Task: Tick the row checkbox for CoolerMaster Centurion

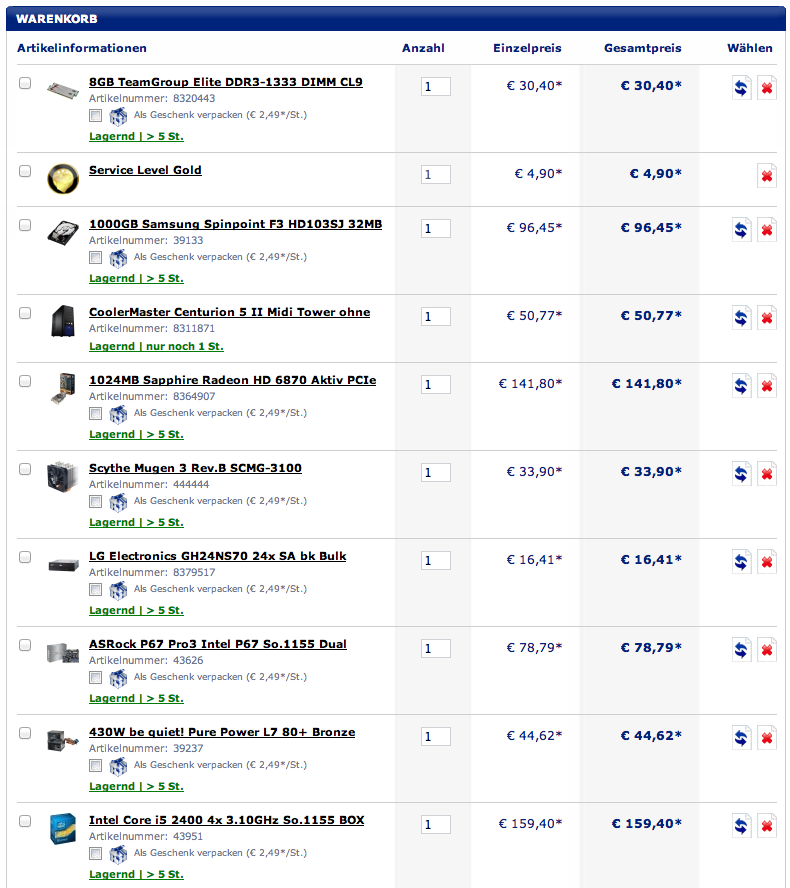Action: (x=25, y=313)
